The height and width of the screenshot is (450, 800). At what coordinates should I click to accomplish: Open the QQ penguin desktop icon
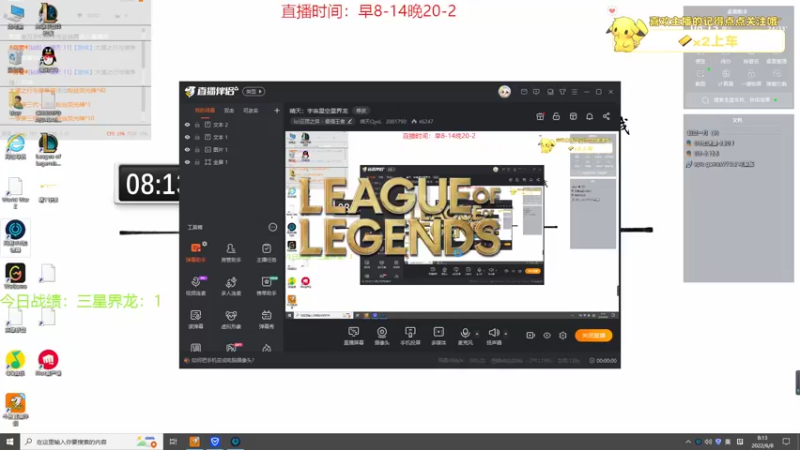click(x=48, y=59)
